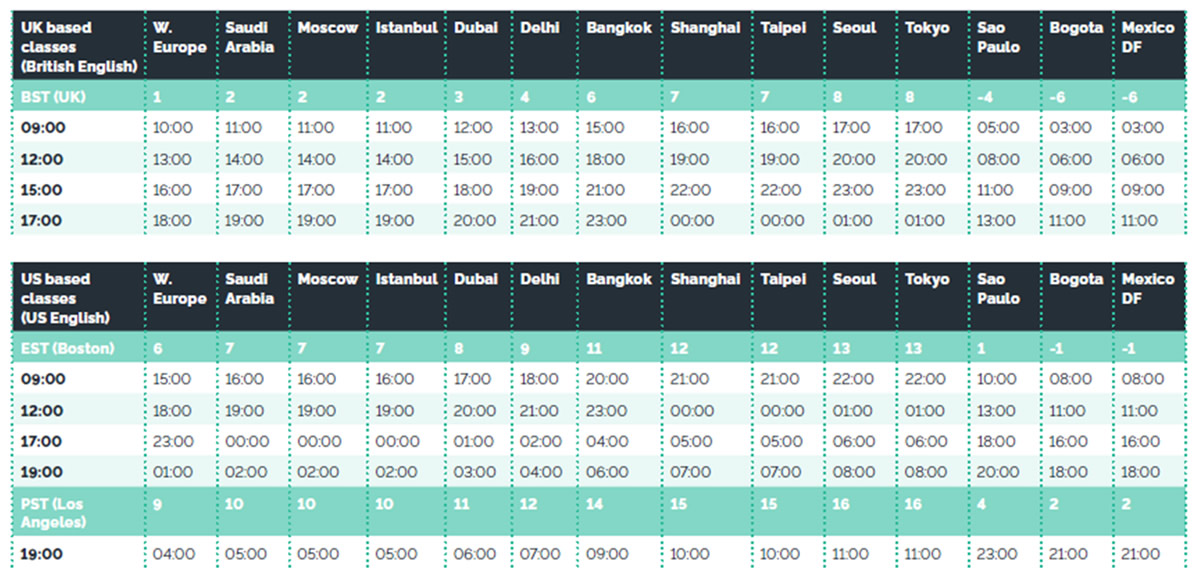This screenshot has height=579, width=1200.
Task: Click Dubai's offset value 3 in BST row
Action: 459,97
